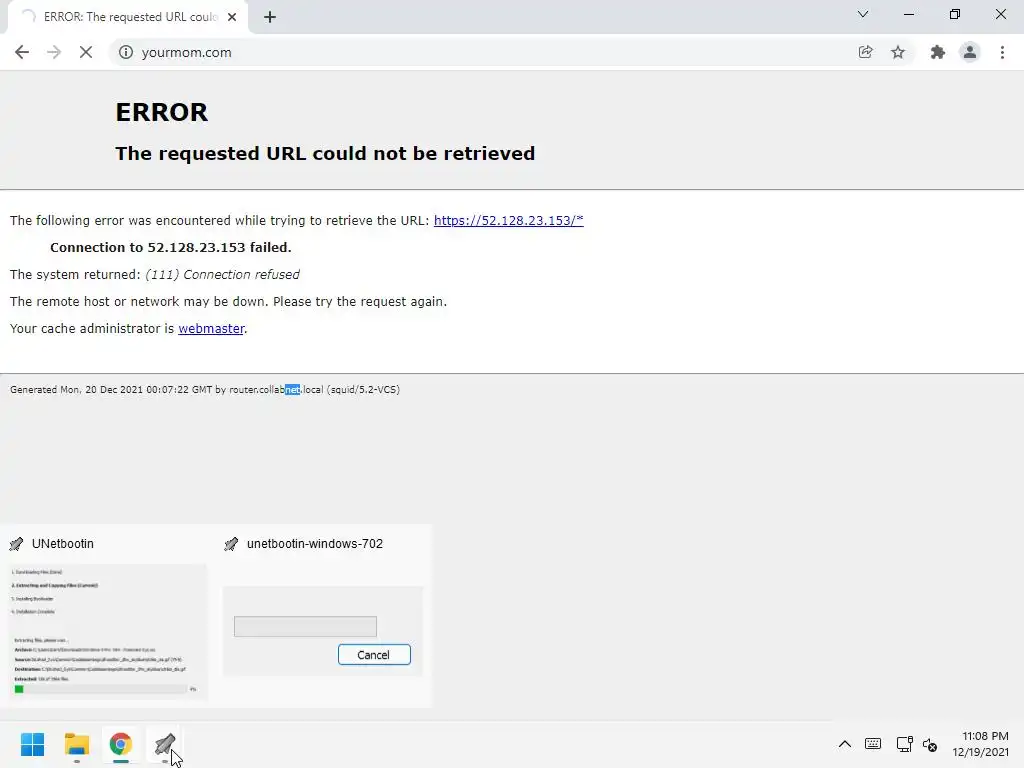Click the UNetbootin preview title icon
Screen dimensions: 1024x768
[x=16, y=544]
